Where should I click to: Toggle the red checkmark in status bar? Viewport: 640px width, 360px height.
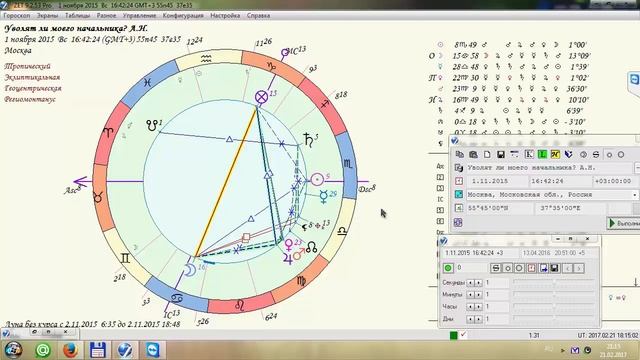coord(463,335)
